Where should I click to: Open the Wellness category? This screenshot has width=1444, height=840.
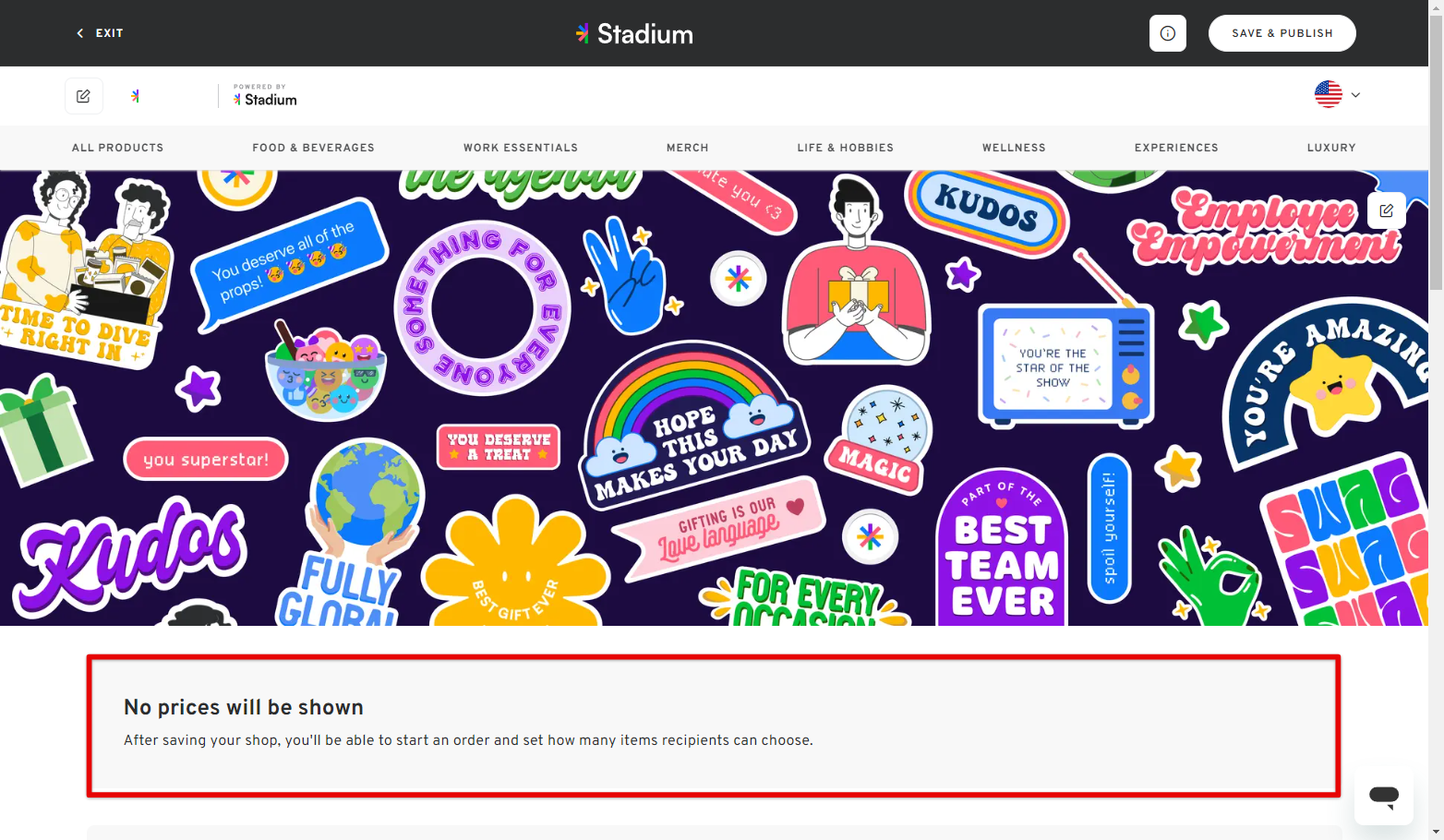click(1014, 148)
